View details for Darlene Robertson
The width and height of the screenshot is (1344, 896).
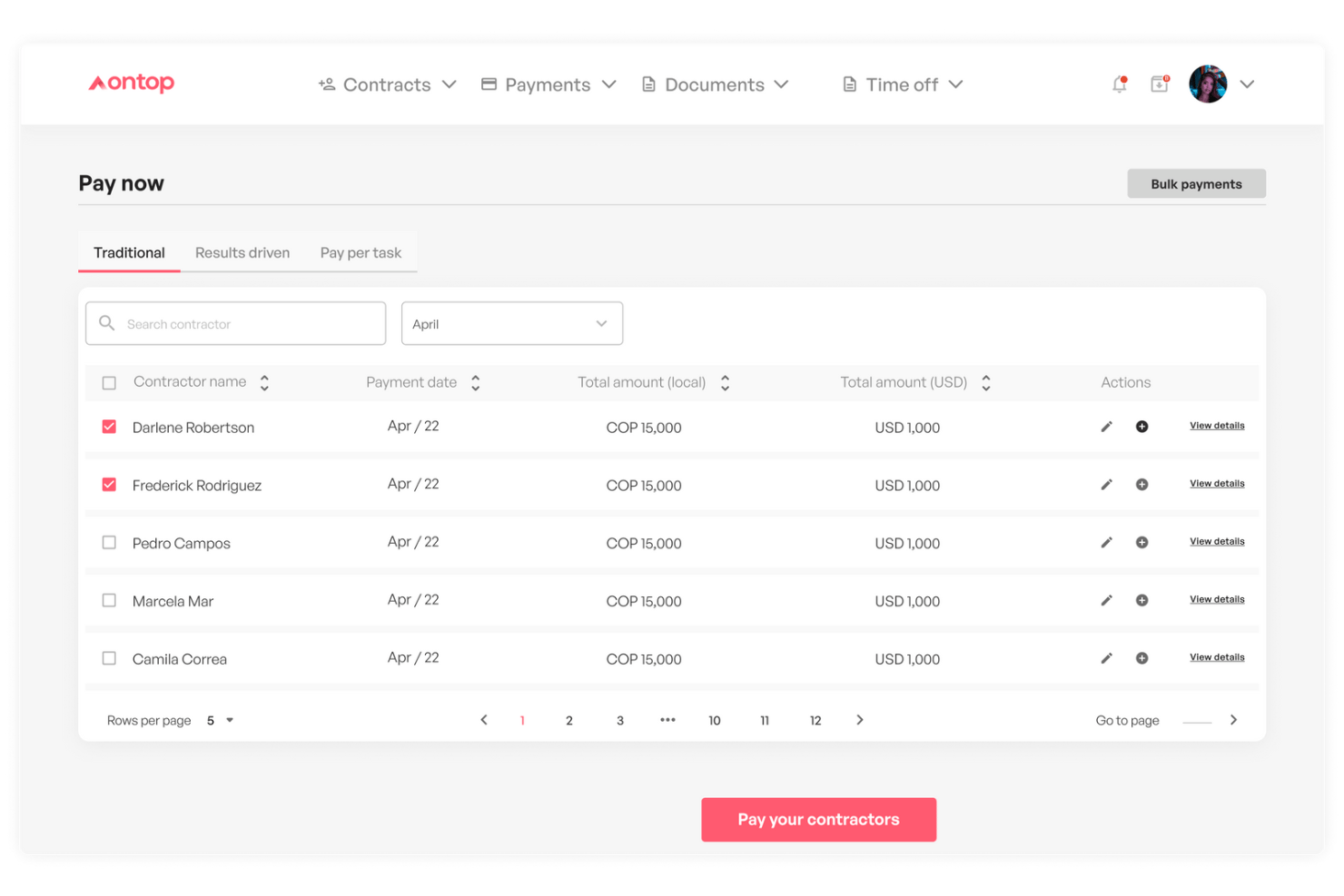click(x=1217, y=426)
